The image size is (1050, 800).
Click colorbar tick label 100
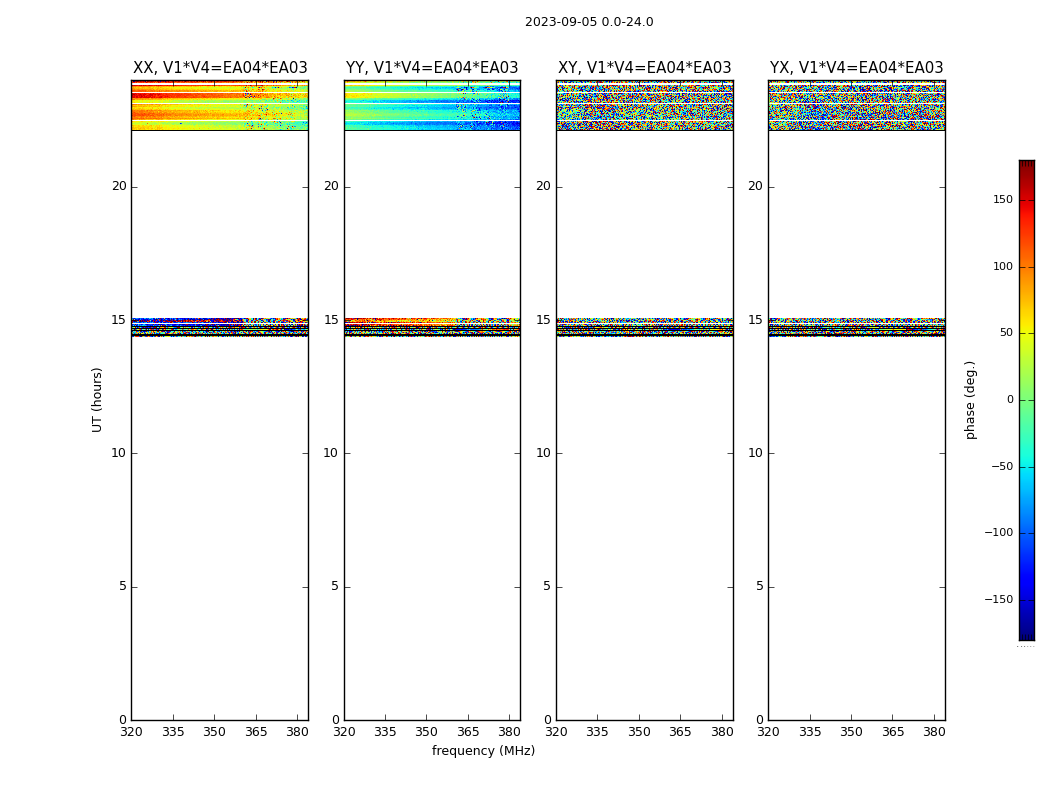coord(1003,266)
